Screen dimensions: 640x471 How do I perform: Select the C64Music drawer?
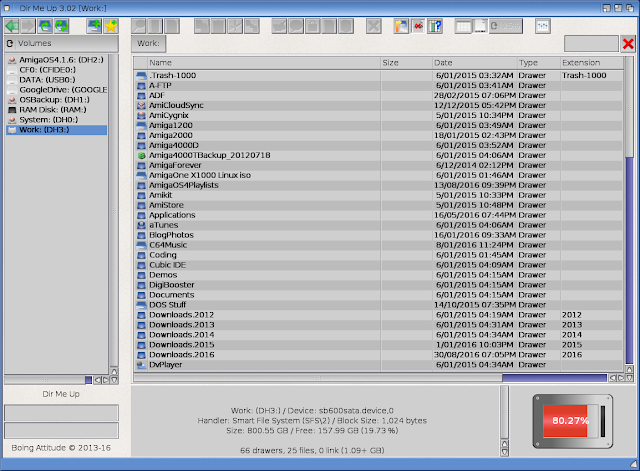pyautogui.click(x=378, y=245)
